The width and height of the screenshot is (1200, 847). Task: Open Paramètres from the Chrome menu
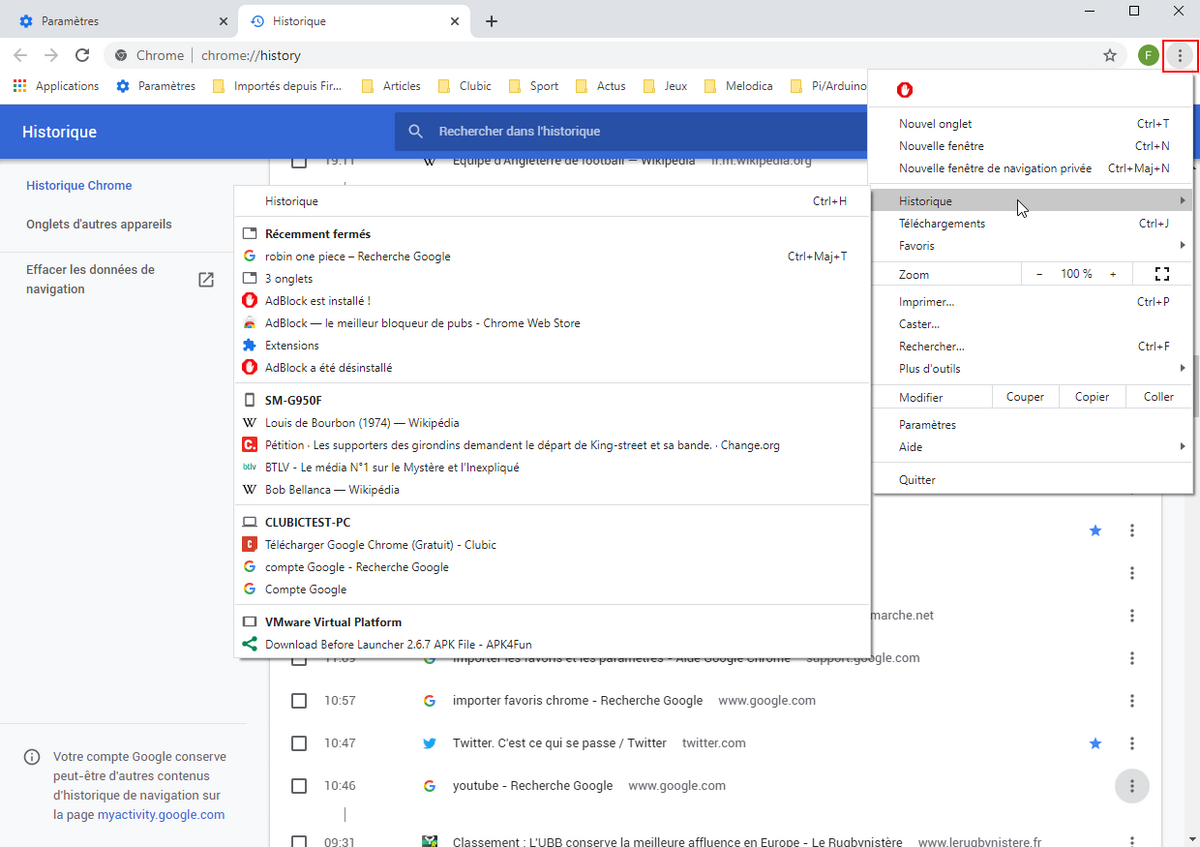[x=1032, y=425]
